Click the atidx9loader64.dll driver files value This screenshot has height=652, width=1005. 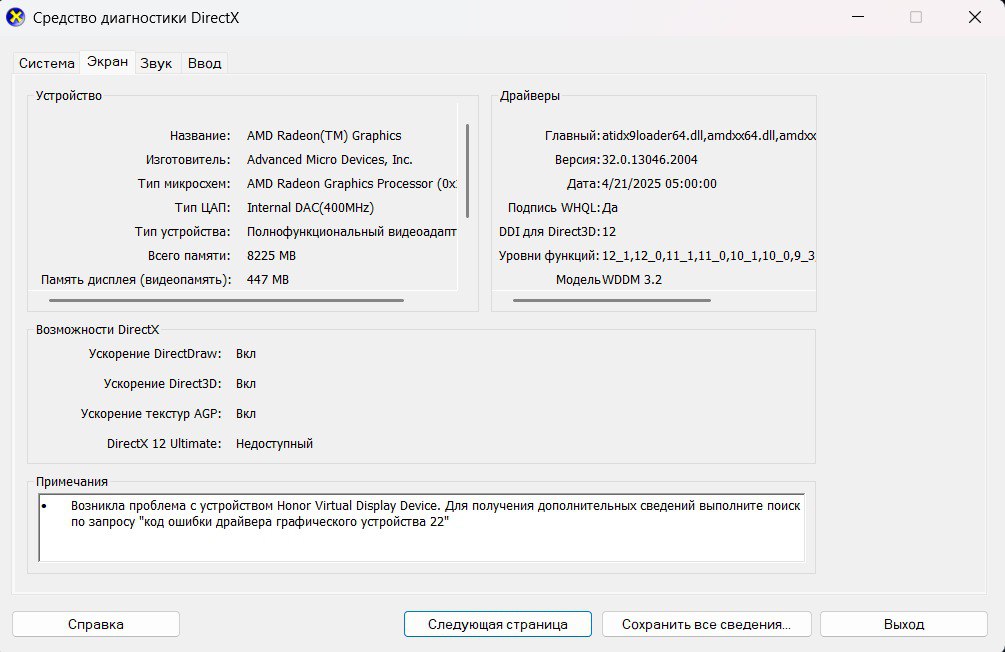(x=709, y=135)
